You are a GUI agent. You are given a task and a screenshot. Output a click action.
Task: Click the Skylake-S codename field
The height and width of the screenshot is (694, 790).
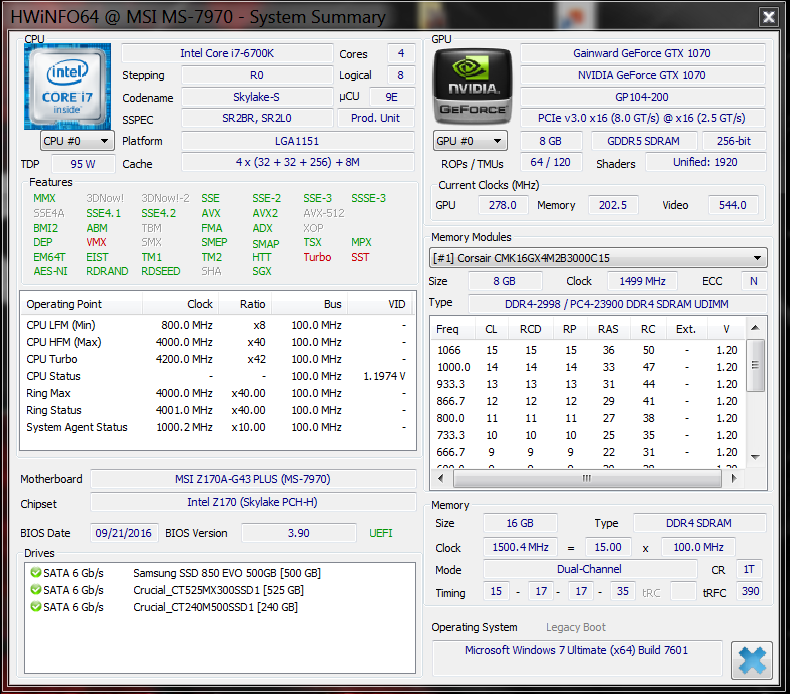click(257, 97)
